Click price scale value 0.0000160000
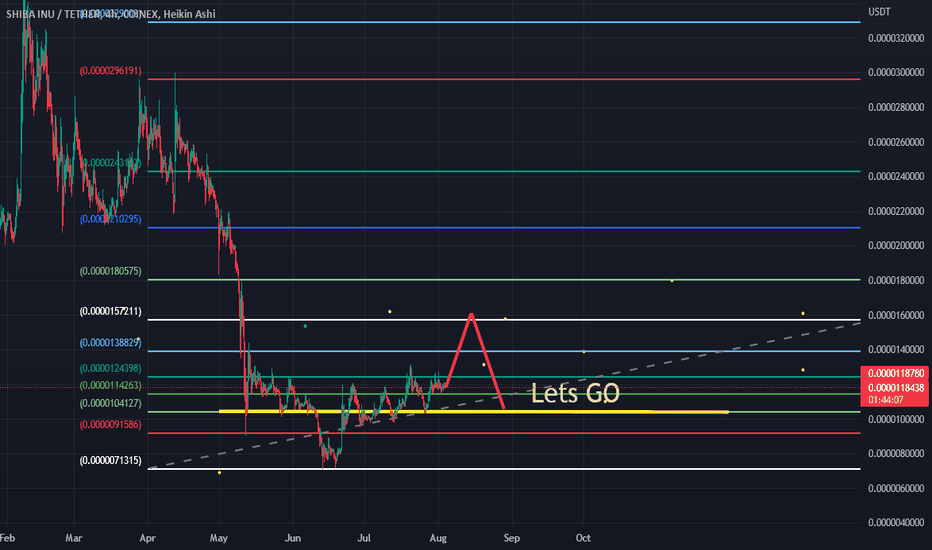 tap(896, 315)
